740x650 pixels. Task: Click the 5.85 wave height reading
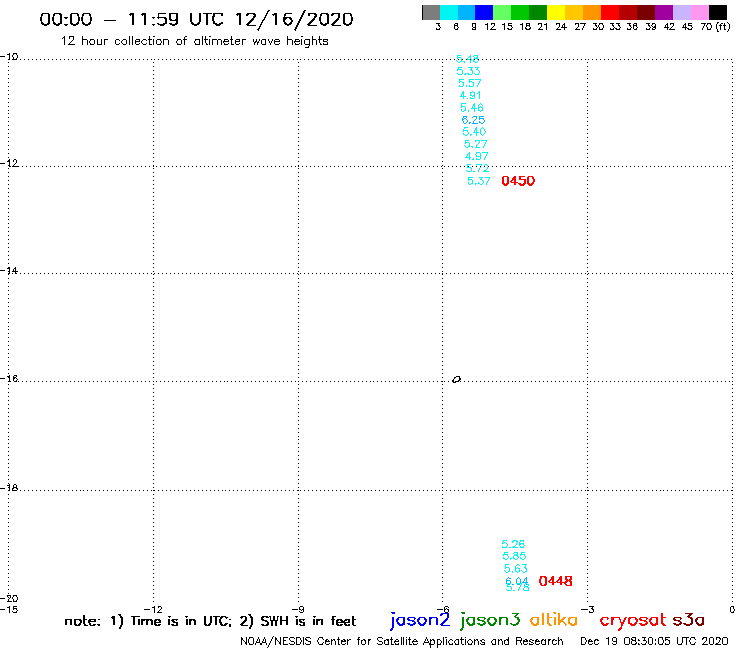pyautogui.click(x=514, y=557)
